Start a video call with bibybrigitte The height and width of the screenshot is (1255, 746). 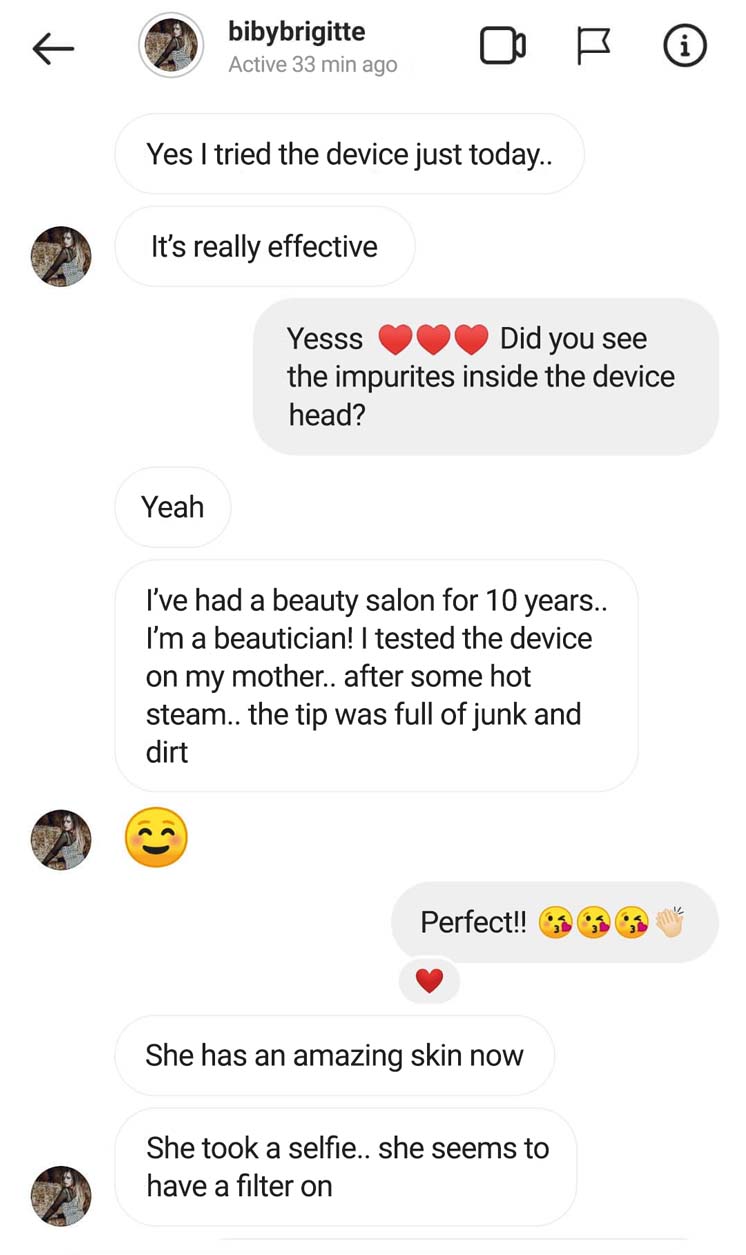503,46
